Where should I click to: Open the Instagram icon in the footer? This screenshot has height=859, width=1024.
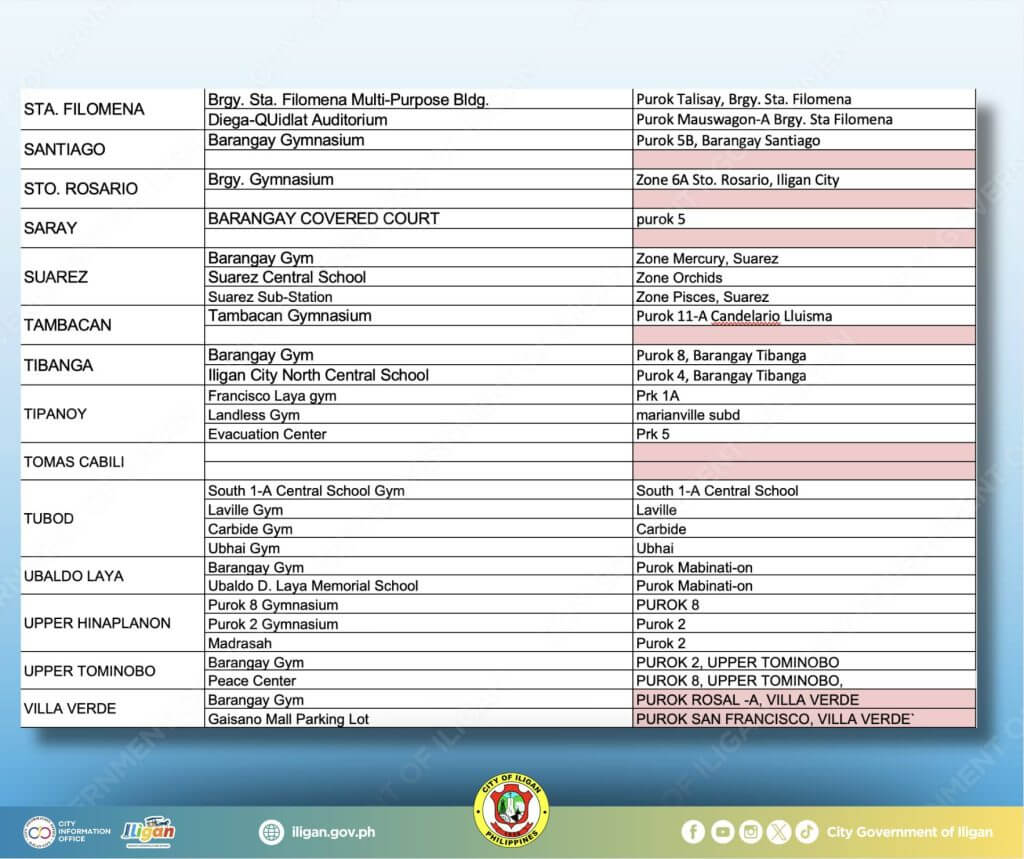[750, 832]
